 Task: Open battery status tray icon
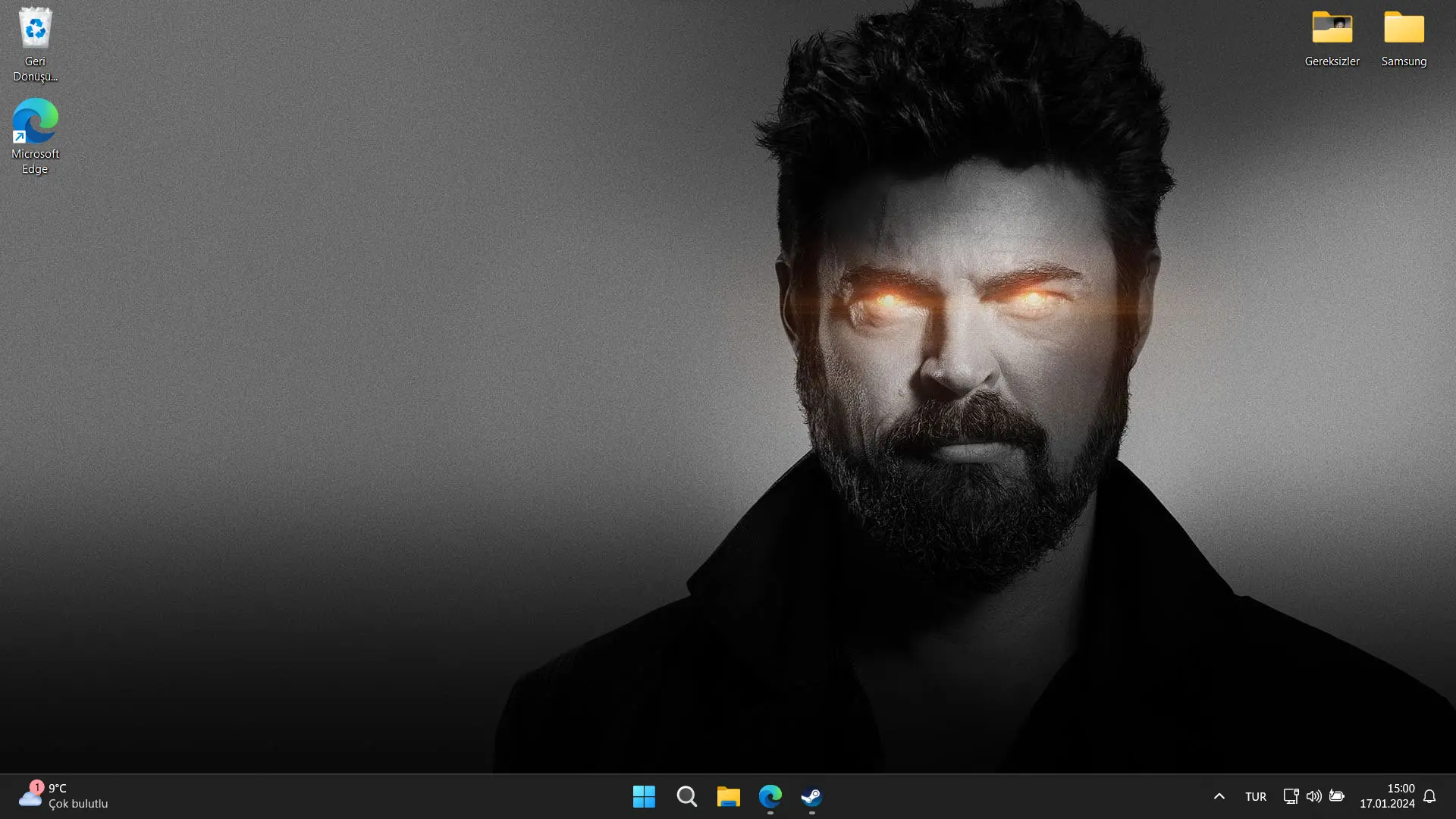coord(1336,796)
